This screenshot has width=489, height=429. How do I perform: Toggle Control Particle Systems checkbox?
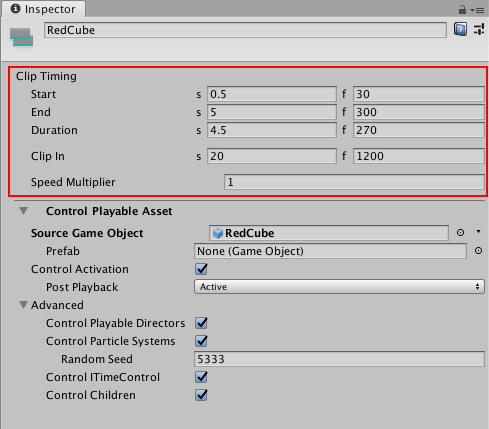tap(201, 341)
